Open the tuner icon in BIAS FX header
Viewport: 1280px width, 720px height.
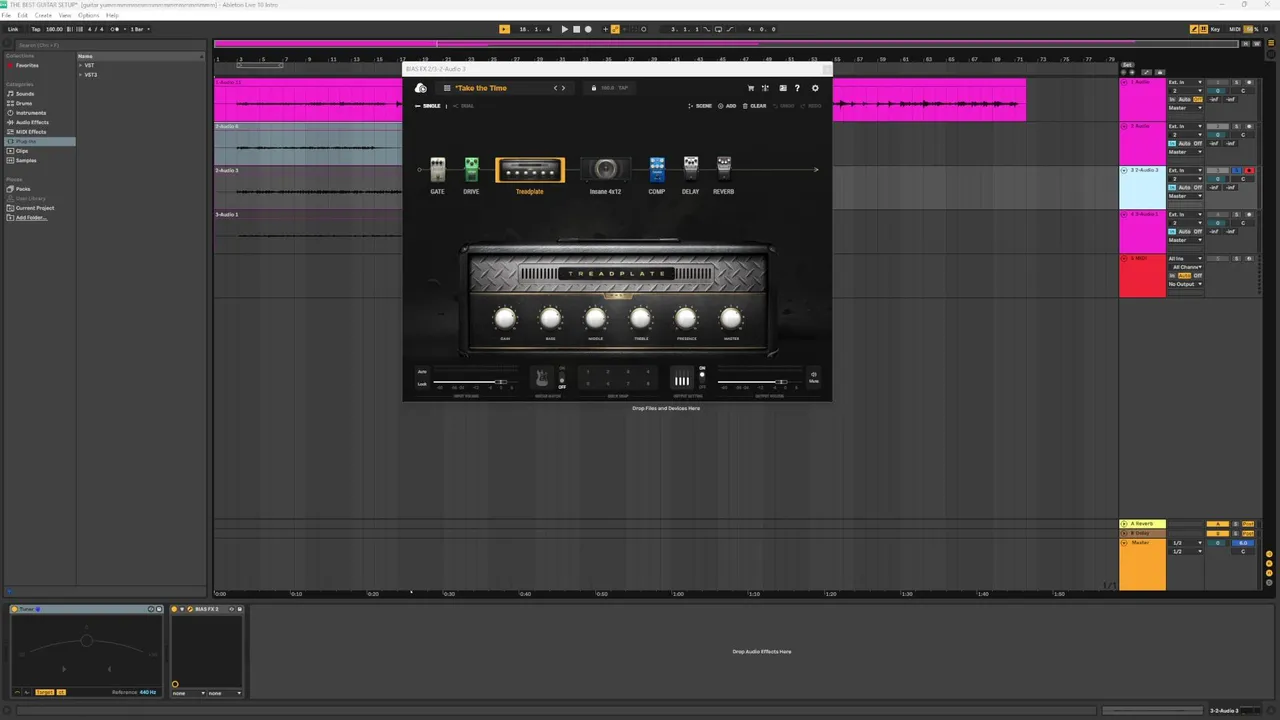click(x=765, y=88)
